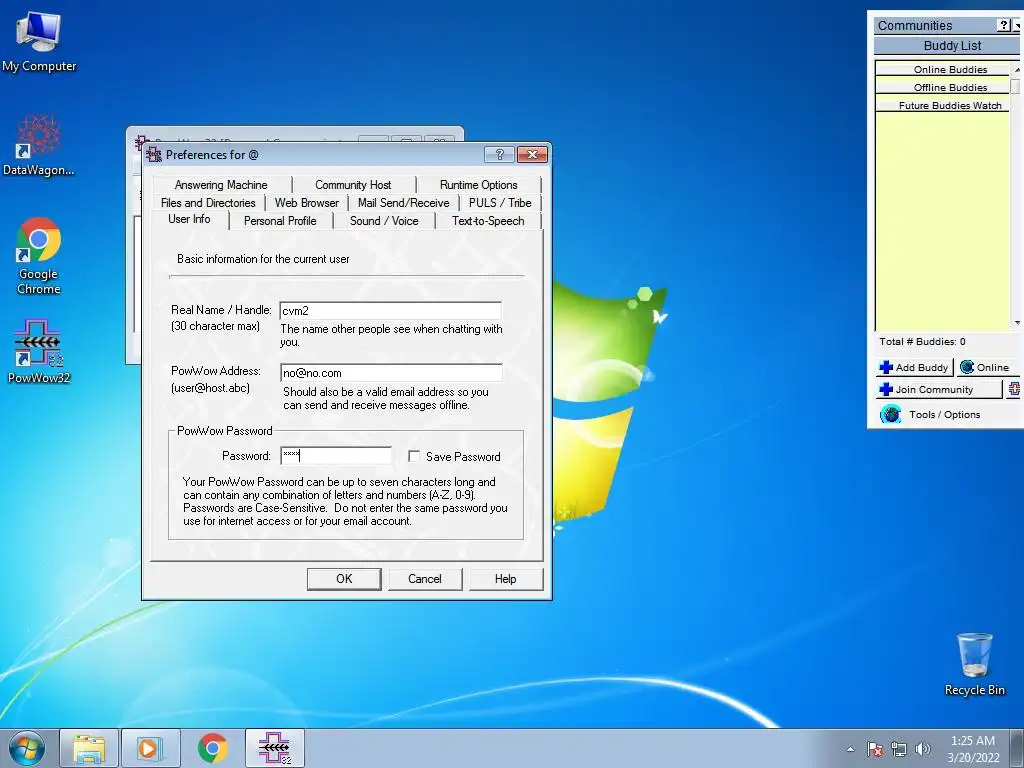Open Chrome from the taskbar

click(212, 748)
